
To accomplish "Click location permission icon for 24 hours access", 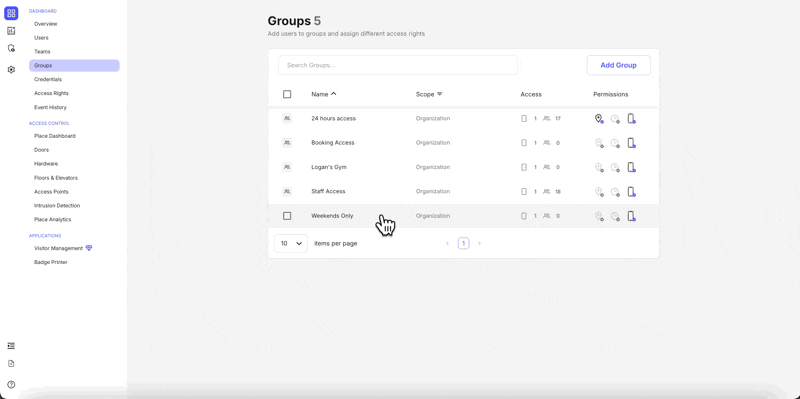I will pos(599,118).
